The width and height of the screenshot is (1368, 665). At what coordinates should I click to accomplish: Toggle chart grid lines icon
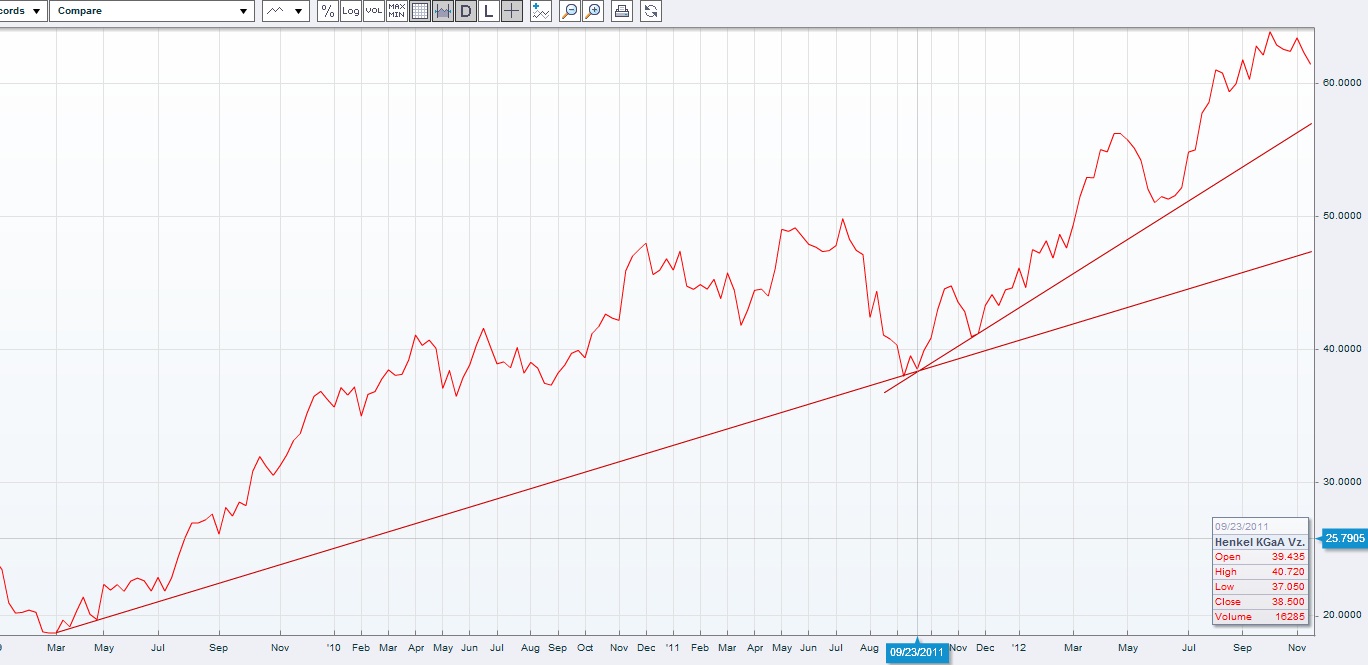[420, 11]
